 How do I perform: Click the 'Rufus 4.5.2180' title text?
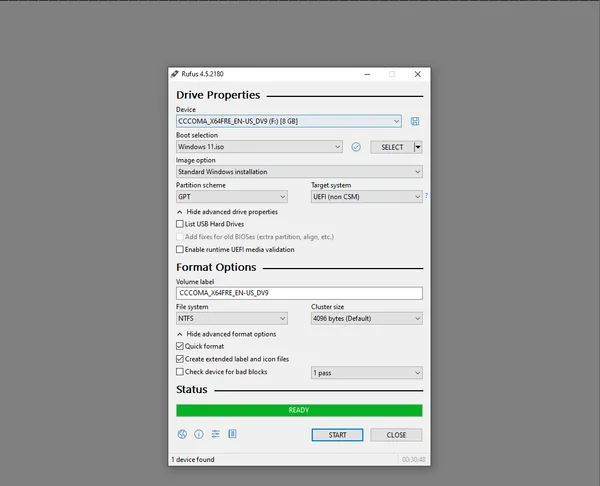pyautogui.click(x=202, y=74)
